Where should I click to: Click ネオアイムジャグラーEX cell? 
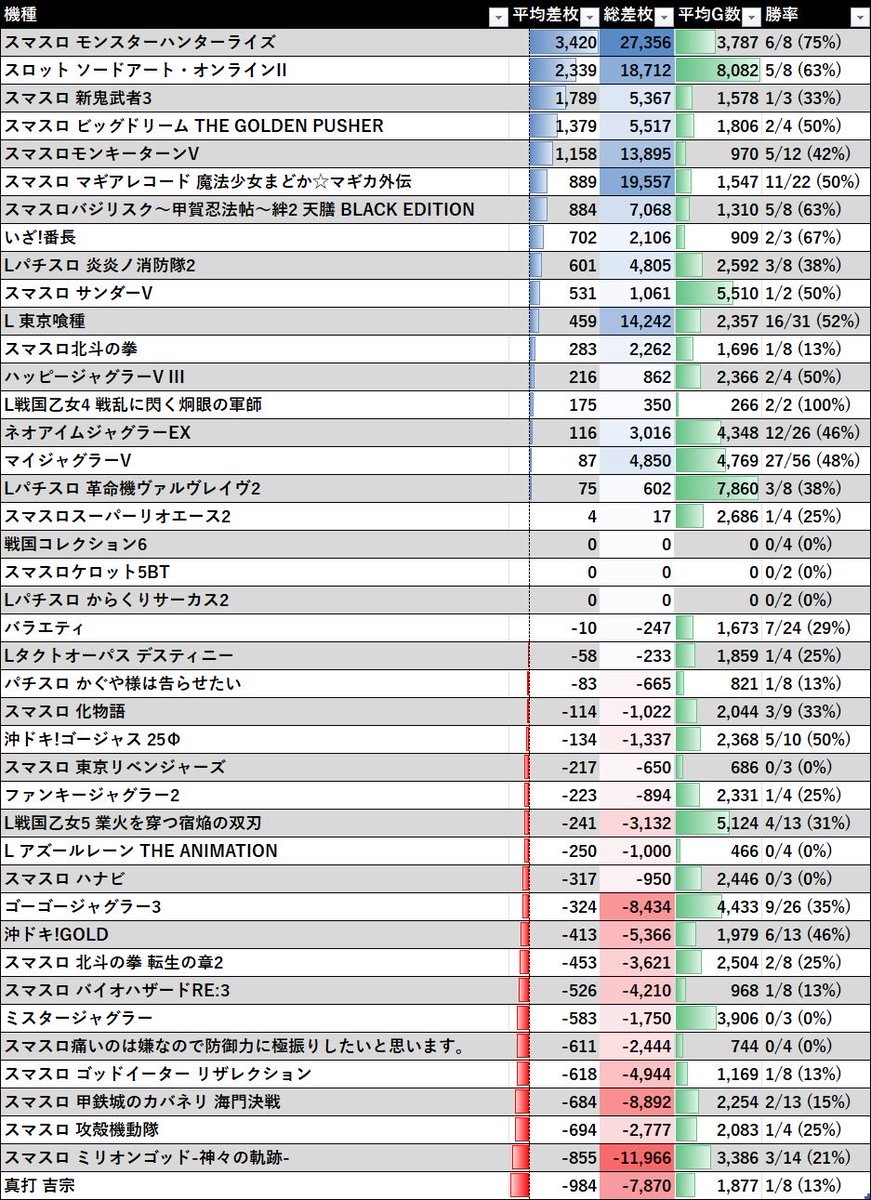pos(255,433)
